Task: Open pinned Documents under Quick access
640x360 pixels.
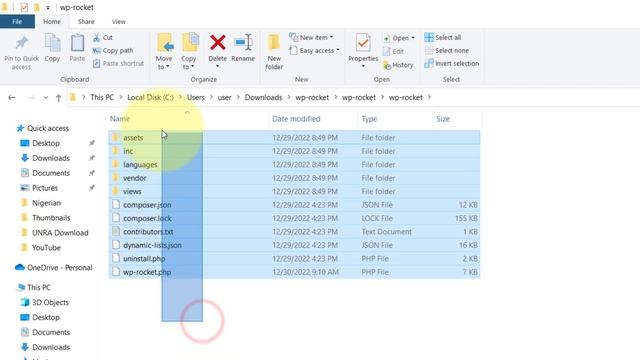Action: coord(51,173)
